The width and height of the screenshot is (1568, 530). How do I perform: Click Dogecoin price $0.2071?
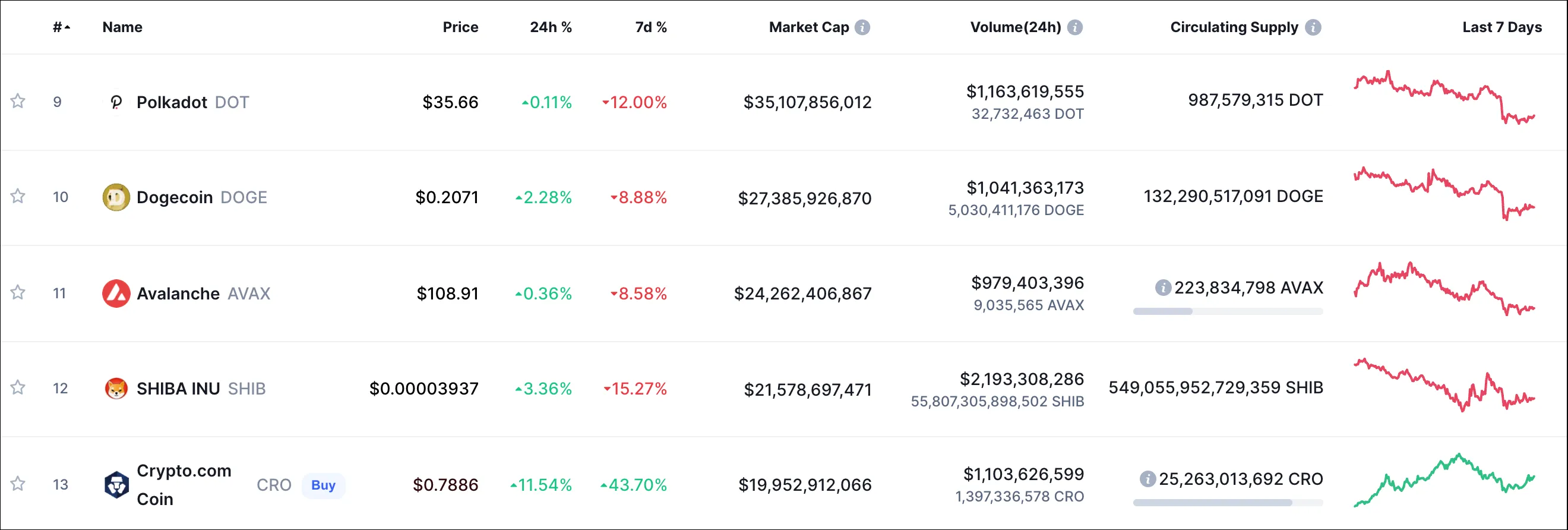pyautogui.click(x=447, y=197)
